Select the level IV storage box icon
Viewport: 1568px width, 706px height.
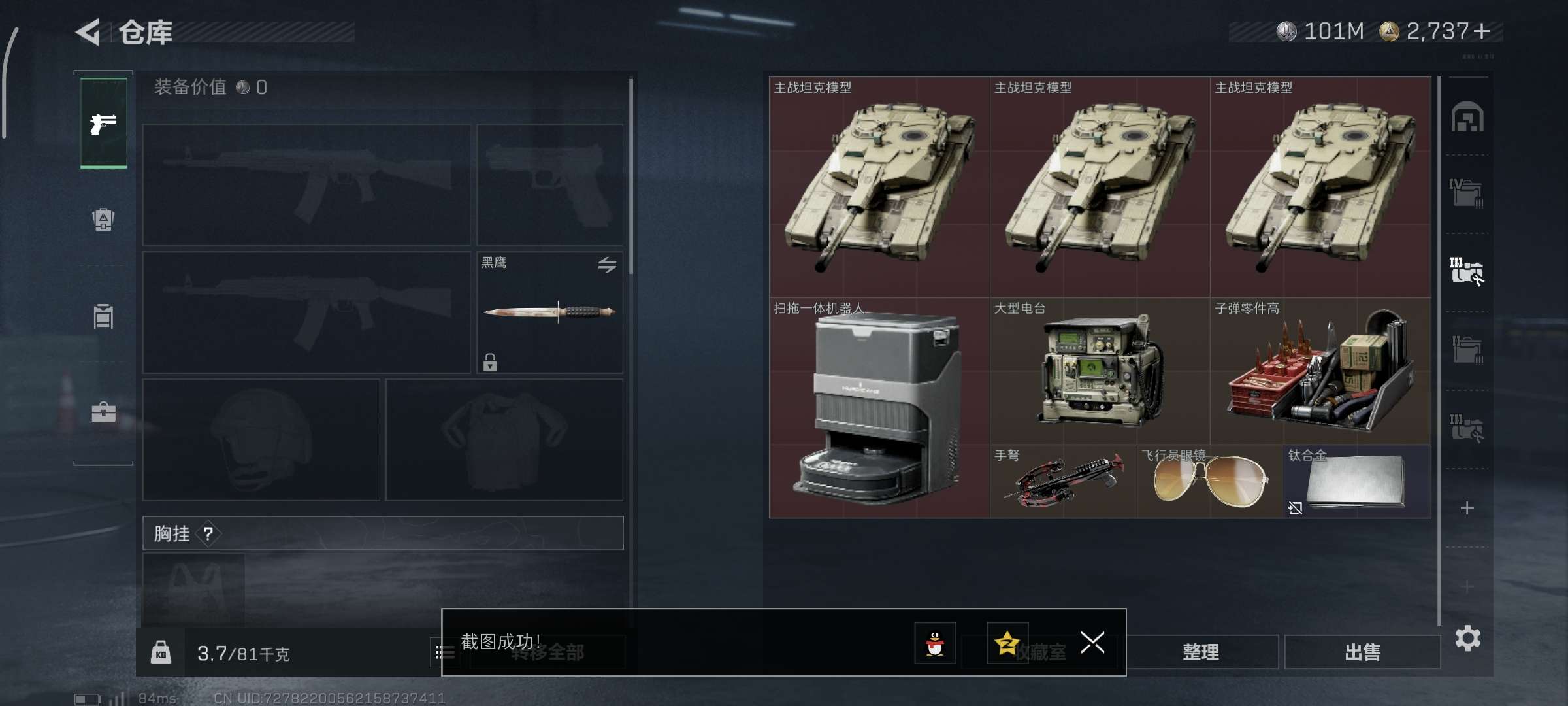pyautogui.click(x=1467, y=193)
